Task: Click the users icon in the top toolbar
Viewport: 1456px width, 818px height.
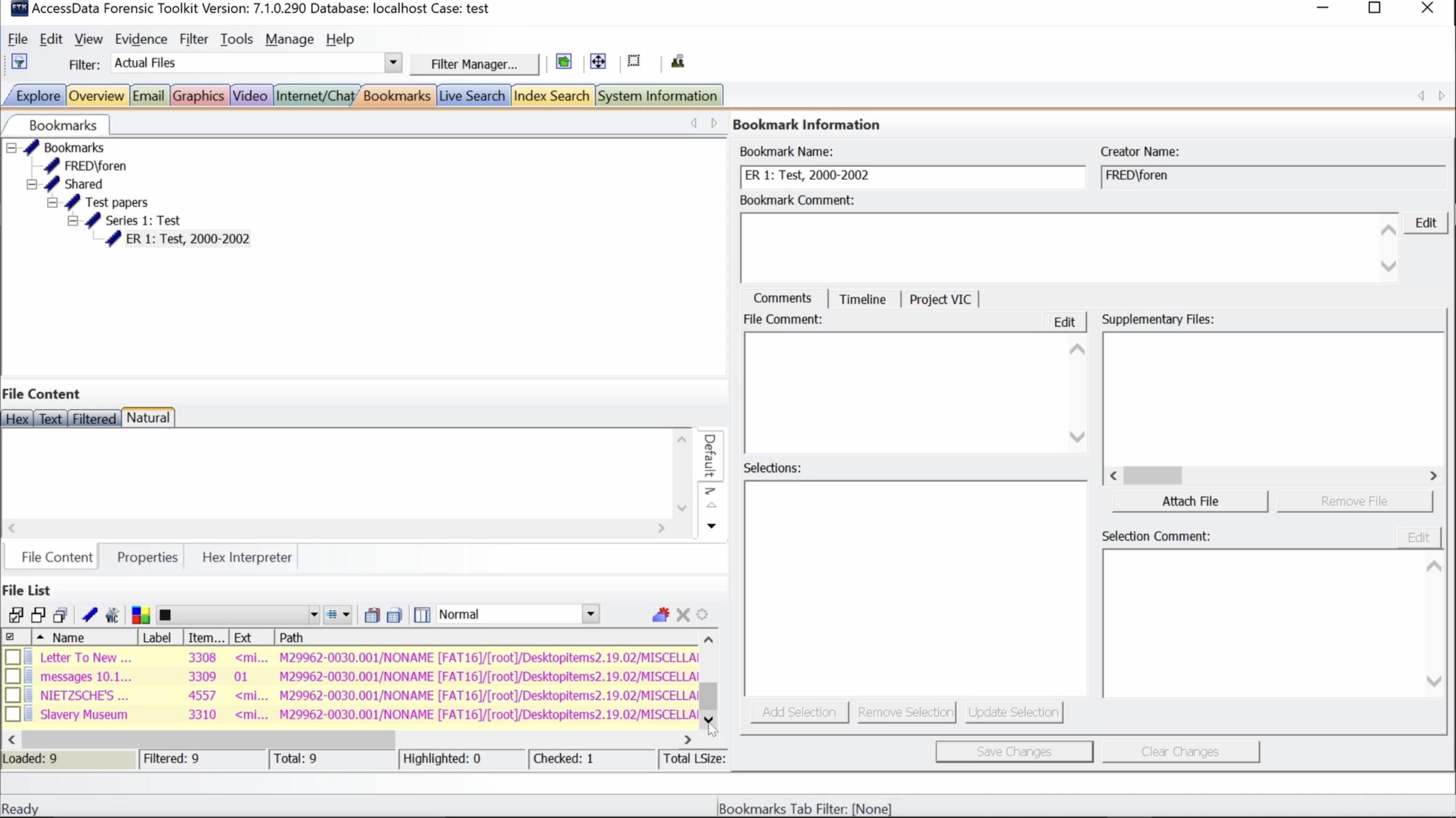Action: 678,62
